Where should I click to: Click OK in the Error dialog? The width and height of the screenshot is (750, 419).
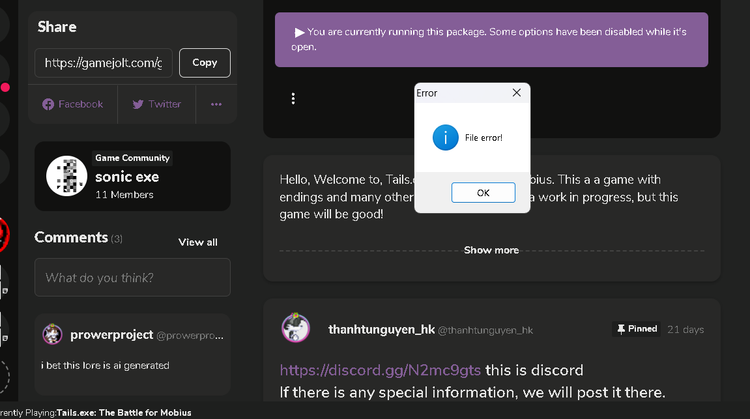[x=483, y=193]
